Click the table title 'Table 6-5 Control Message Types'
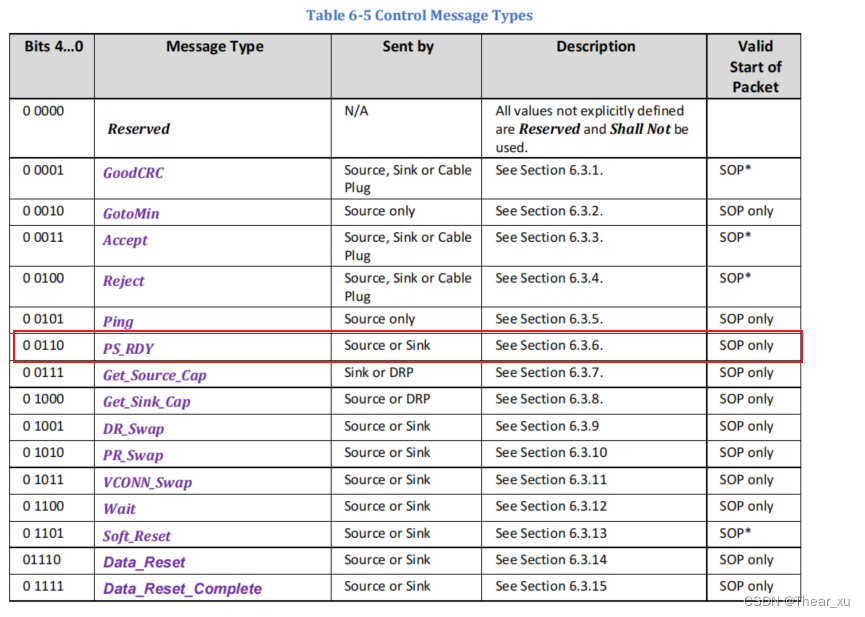This screenshot has width=865, height=617. click(419, 15)
